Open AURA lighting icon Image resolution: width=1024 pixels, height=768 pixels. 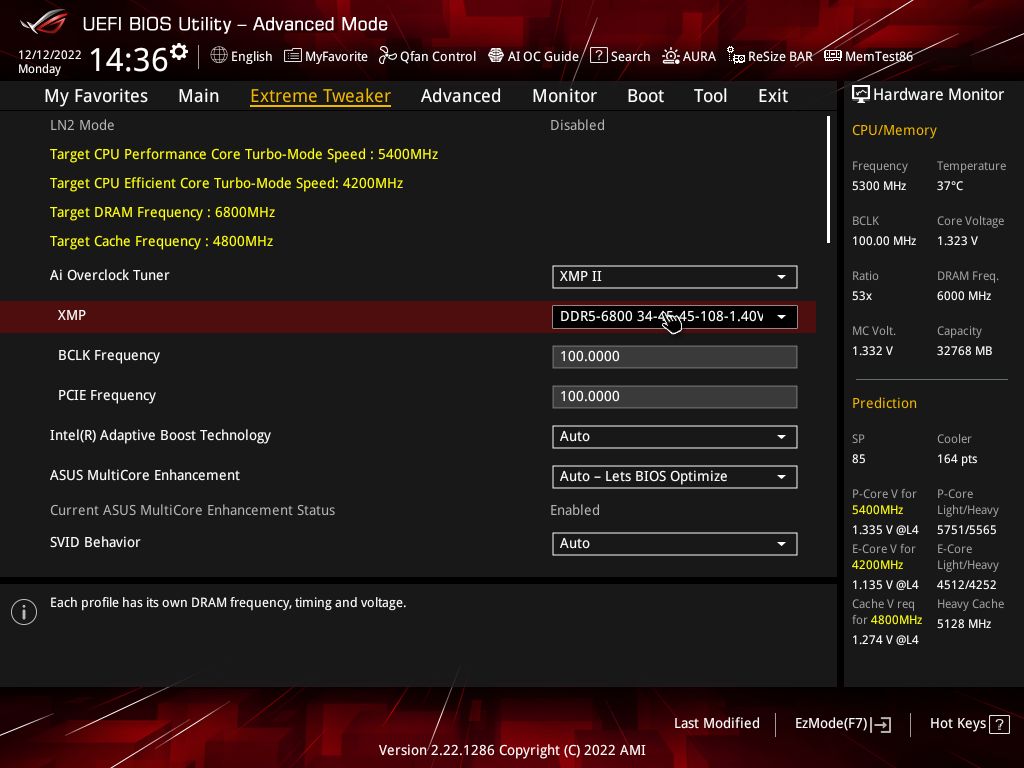(x=671, y=56)
